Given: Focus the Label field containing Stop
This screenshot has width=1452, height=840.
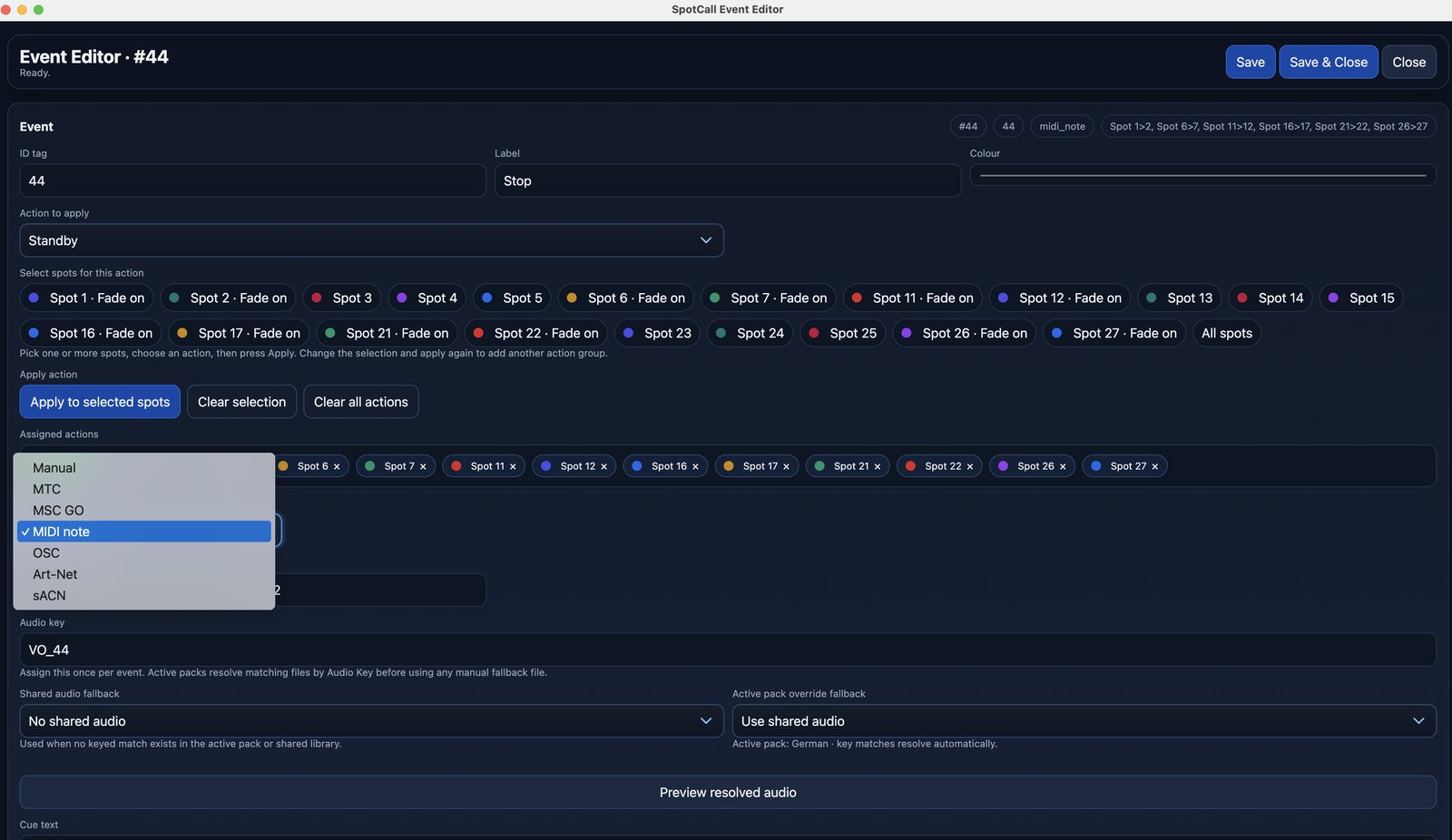Looking at the screenshot, I should pos(728,181).
